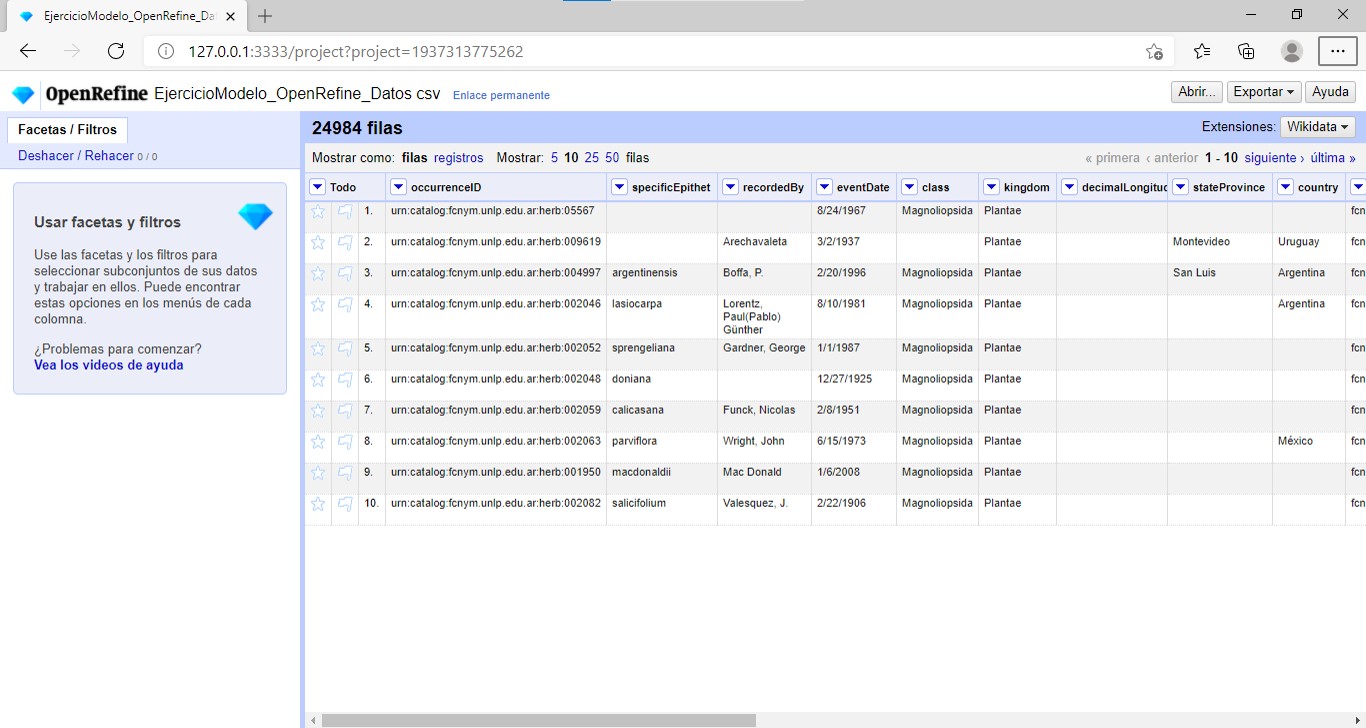
Task: Click the project name EjercicioModelo_OpenRefine_Datos csv
Action: (297, 93)
